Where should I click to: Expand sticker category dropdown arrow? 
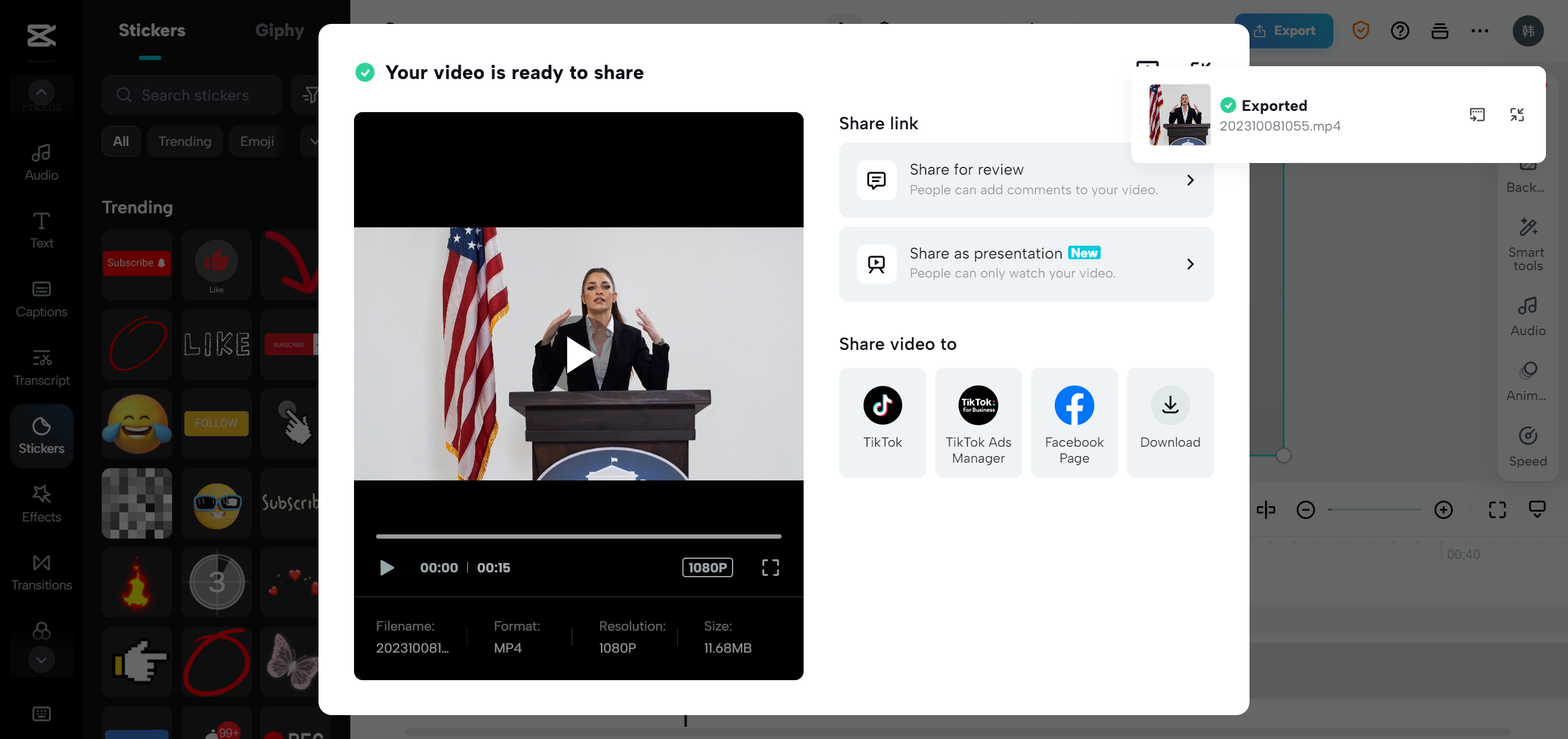click(314, 142)
